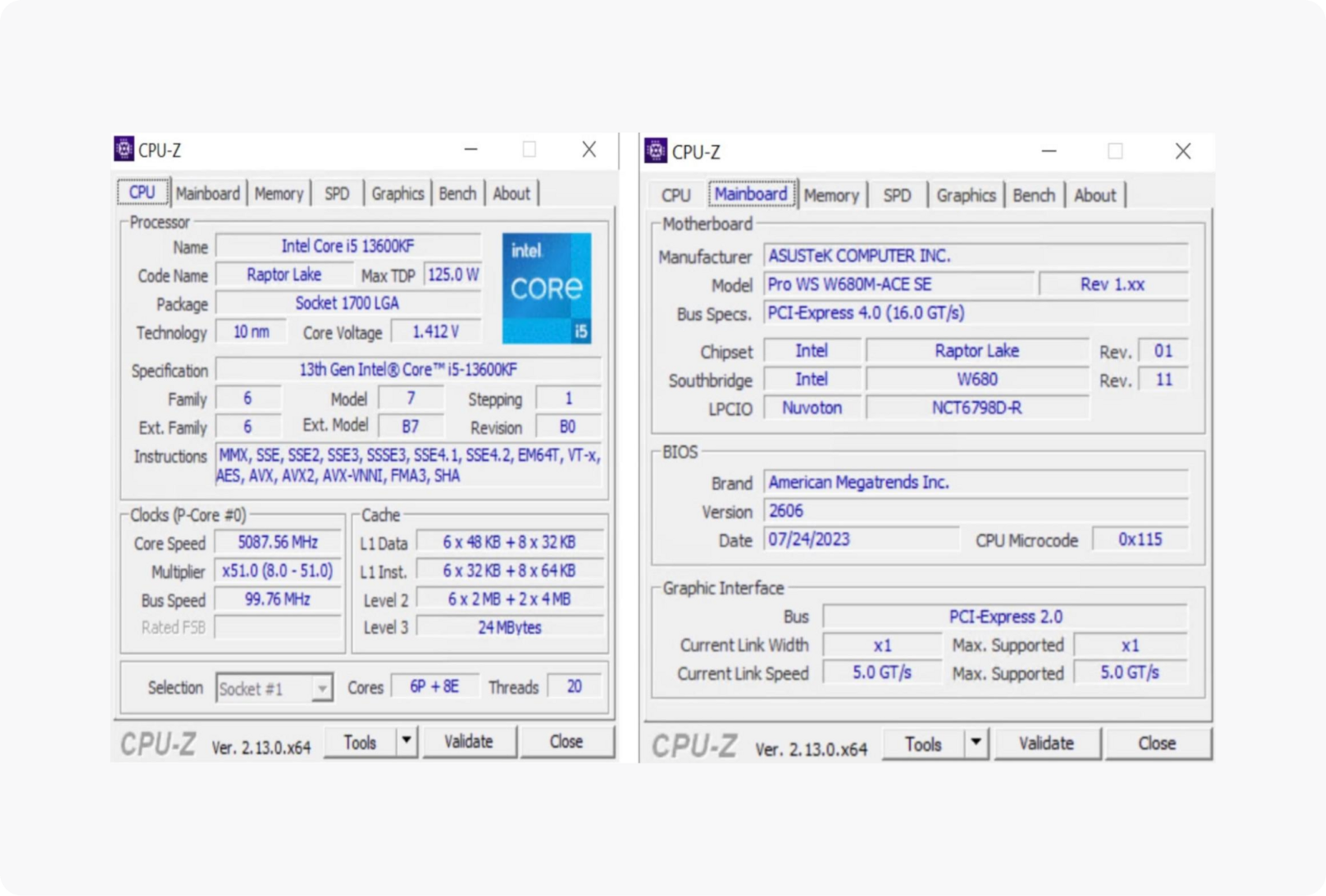Click the Bus Speed value 99.76 MHz
This screenshot has height=896, width=1326.
click(x=278, y=599)
